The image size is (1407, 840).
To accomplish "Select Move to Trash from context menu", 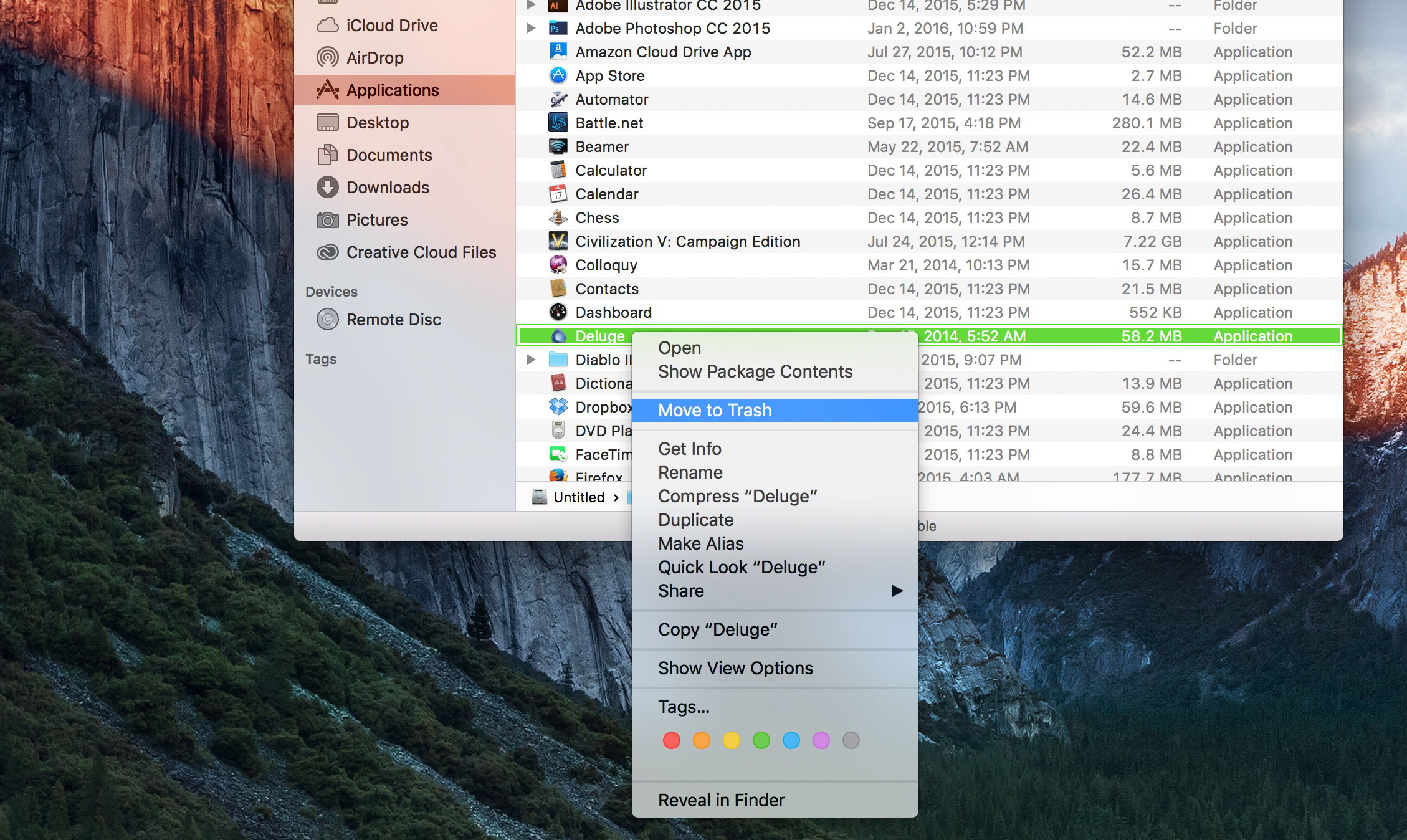I will click(x=714, y=410).
